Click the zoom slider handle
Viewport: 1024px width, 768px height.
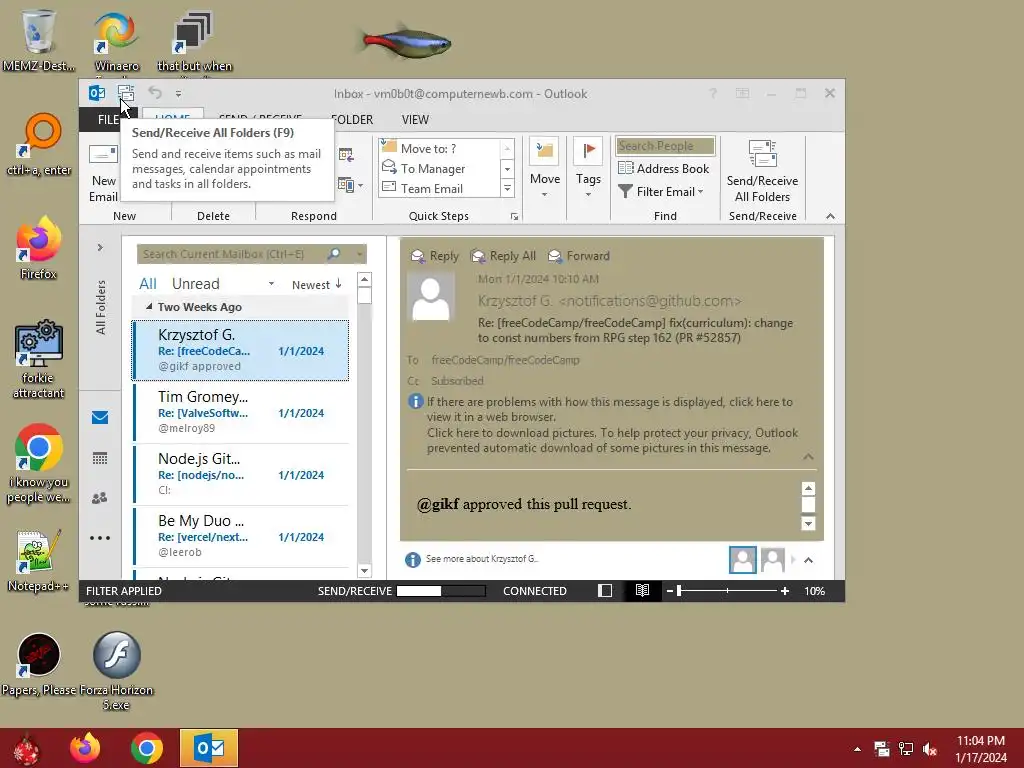tap(679, 591)
